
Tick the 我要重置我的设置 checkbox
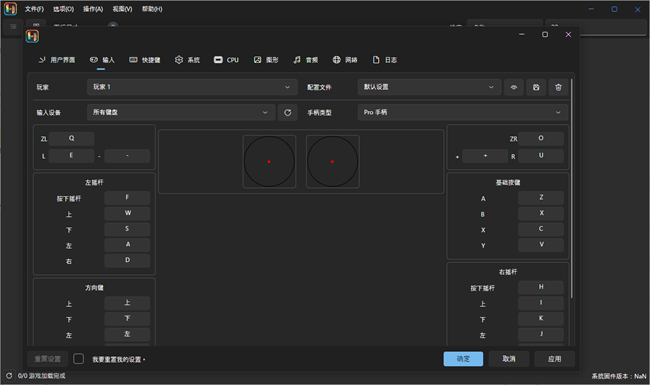(78, 359)
